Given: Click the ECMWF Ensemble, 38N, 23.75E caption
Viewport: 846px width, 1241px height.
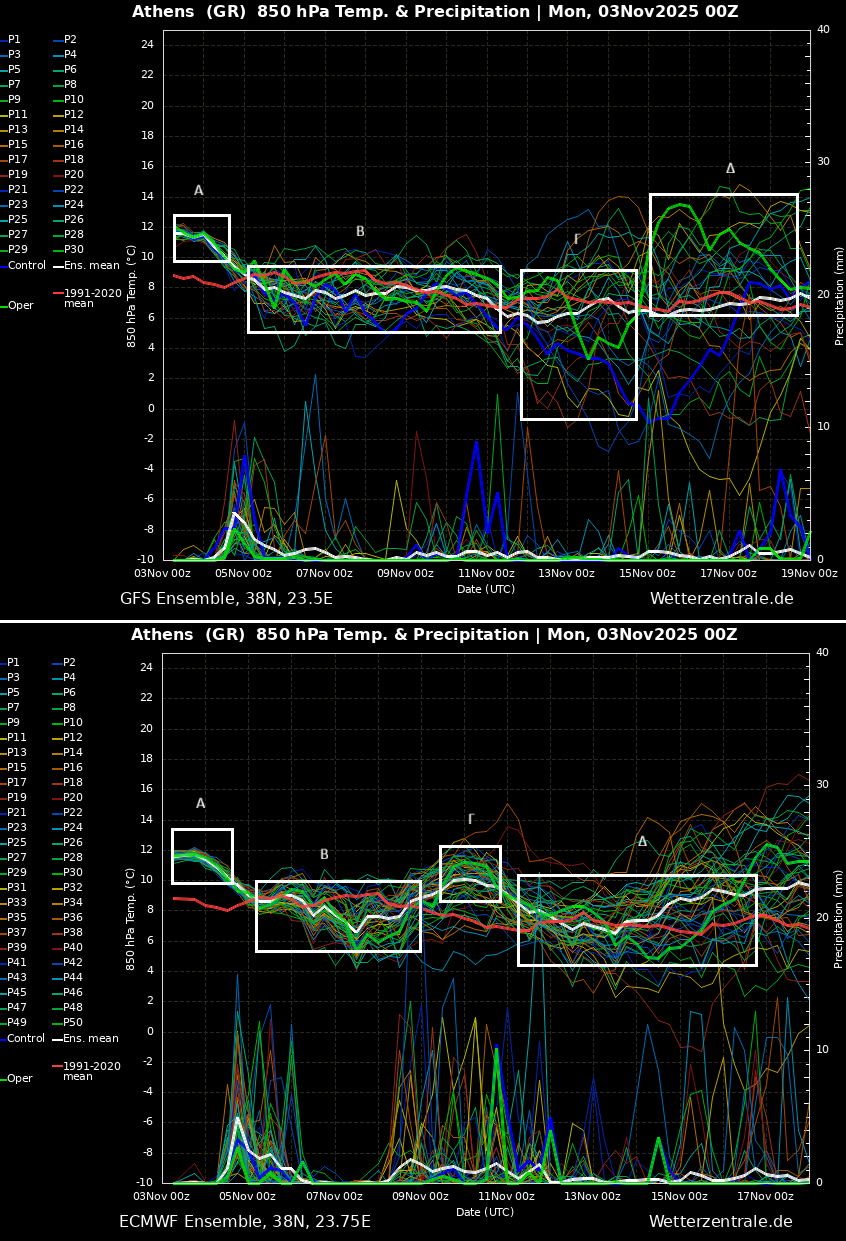Looking at the screenshot, I should (x=244, y=1222).
